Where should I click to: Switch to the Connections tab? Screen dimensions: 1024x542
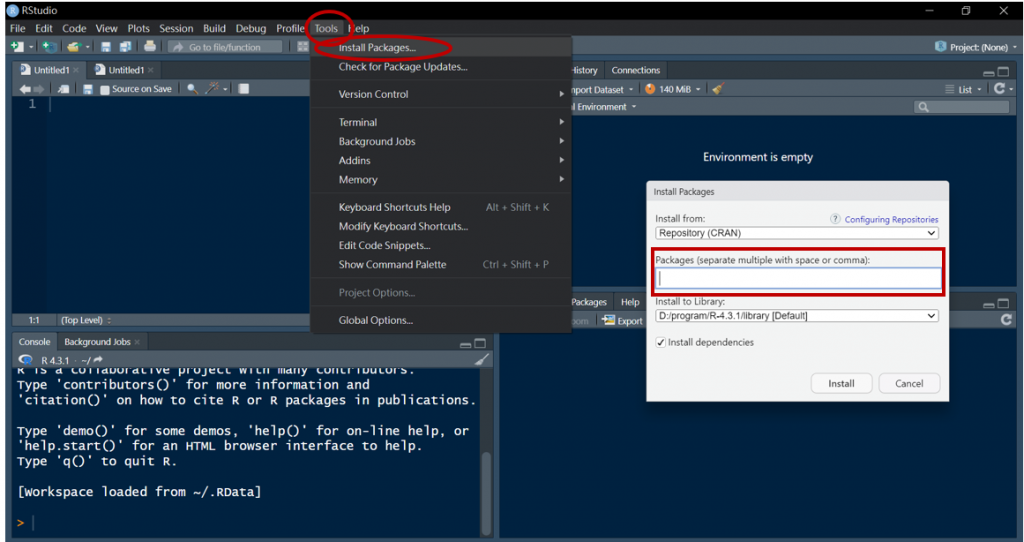point(635,70)
